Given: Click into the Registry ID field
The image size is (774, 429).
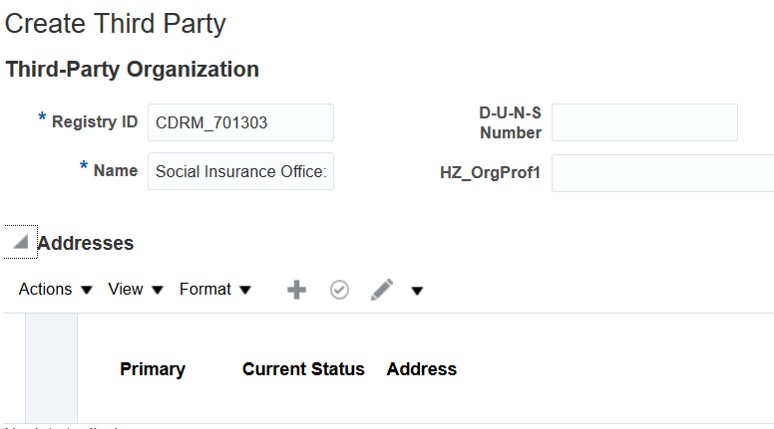Looking at the screenshot, I should tap(240, 123).
